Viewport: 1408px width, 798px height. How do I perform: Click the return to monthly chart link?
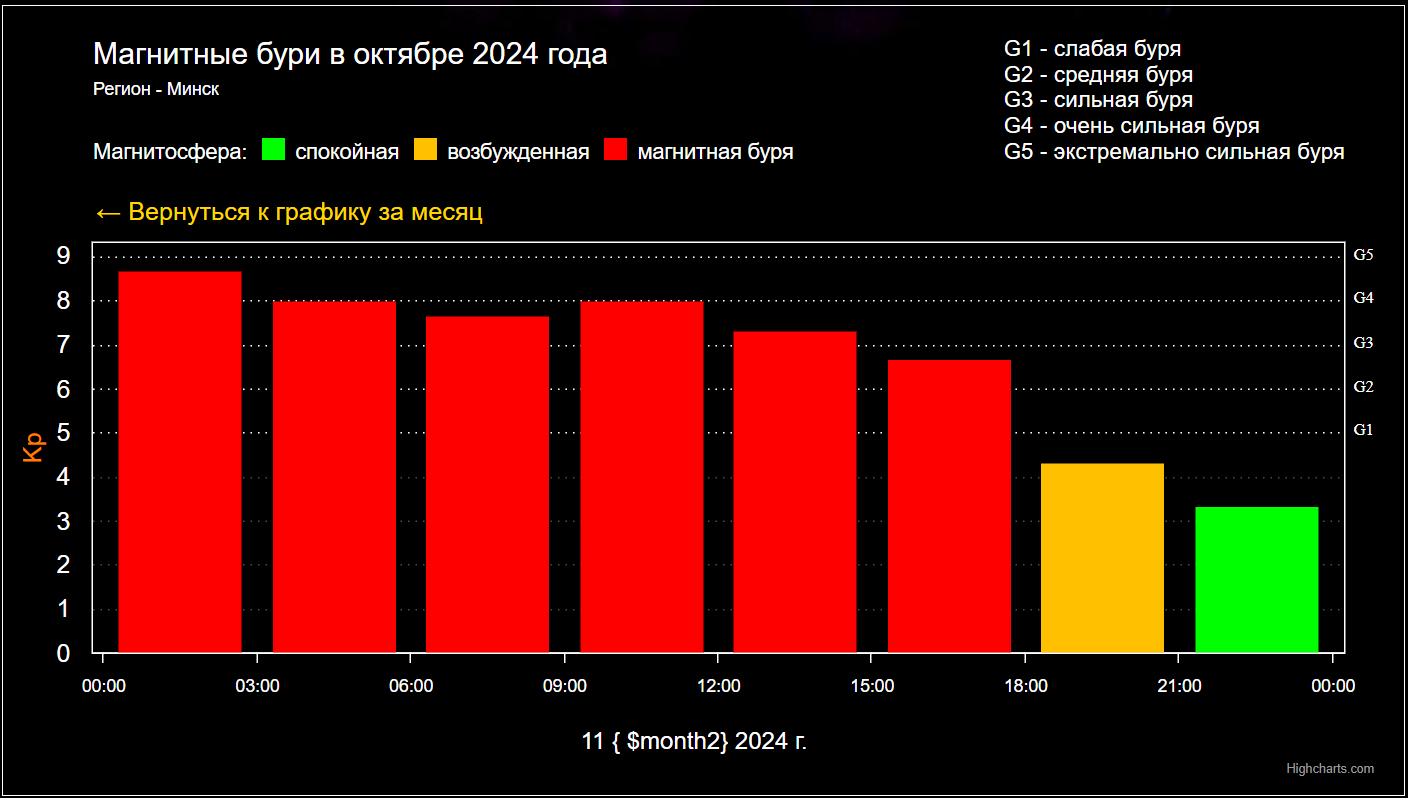(288, 213)
